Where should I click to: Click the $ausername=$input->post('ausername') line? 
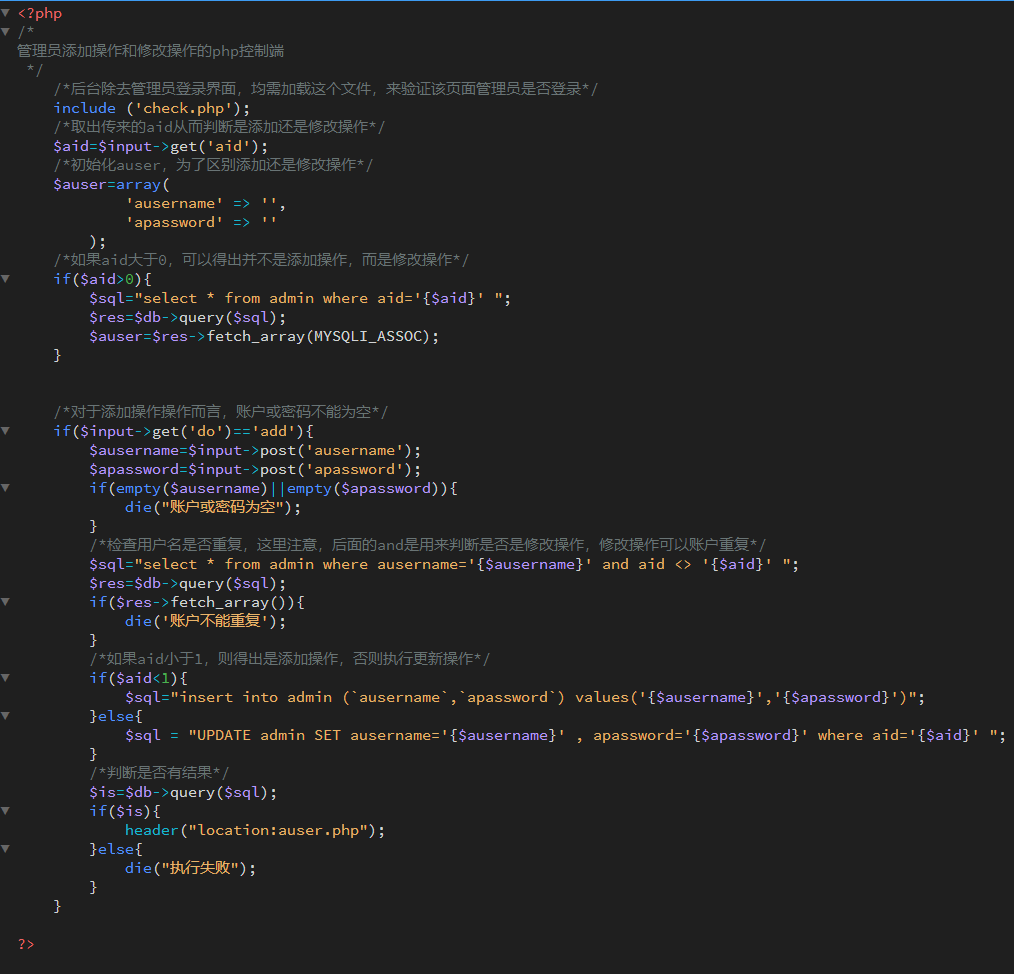click(x=255, y=450)
